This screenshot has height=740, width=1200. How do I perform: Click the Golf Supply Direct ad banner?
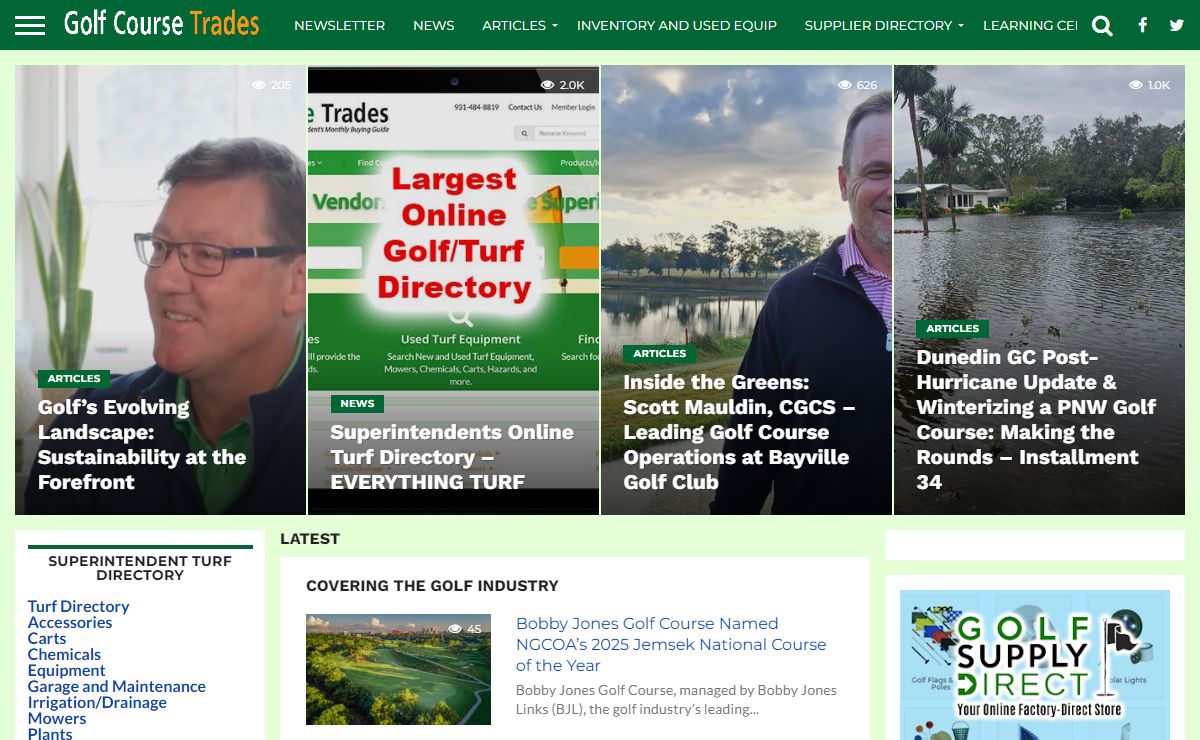pyautogui.click(x=1034, y=665)
